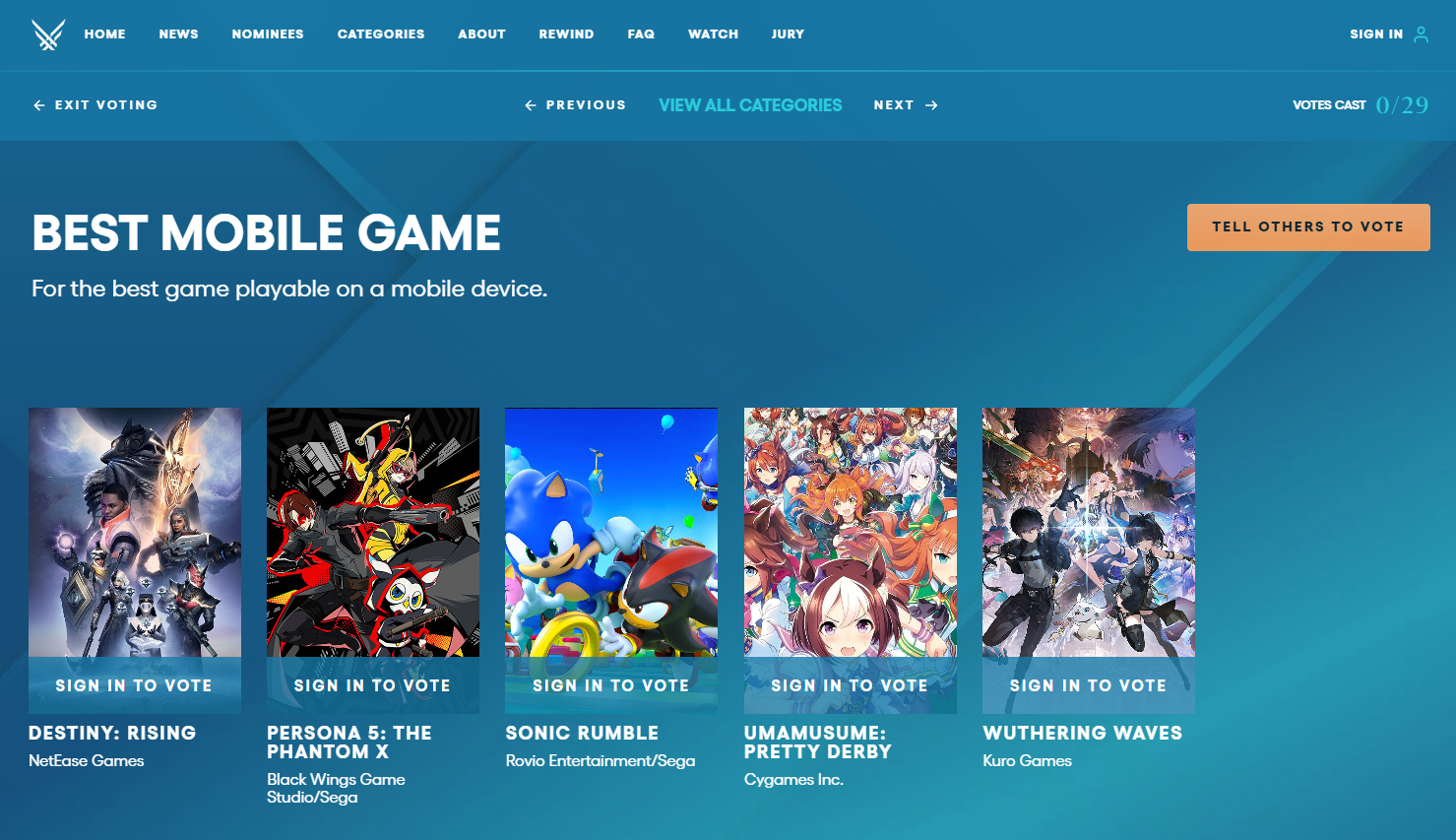Go to the previous category
The width and height of the screenshot is (1456, 840).
[x=575, y=105]
